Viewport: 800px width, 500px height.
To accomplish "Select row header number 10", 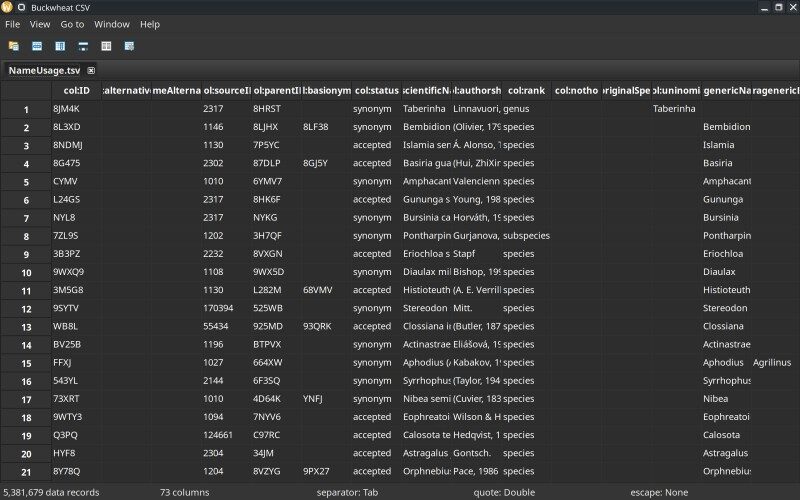I will (x=26, y=272).
